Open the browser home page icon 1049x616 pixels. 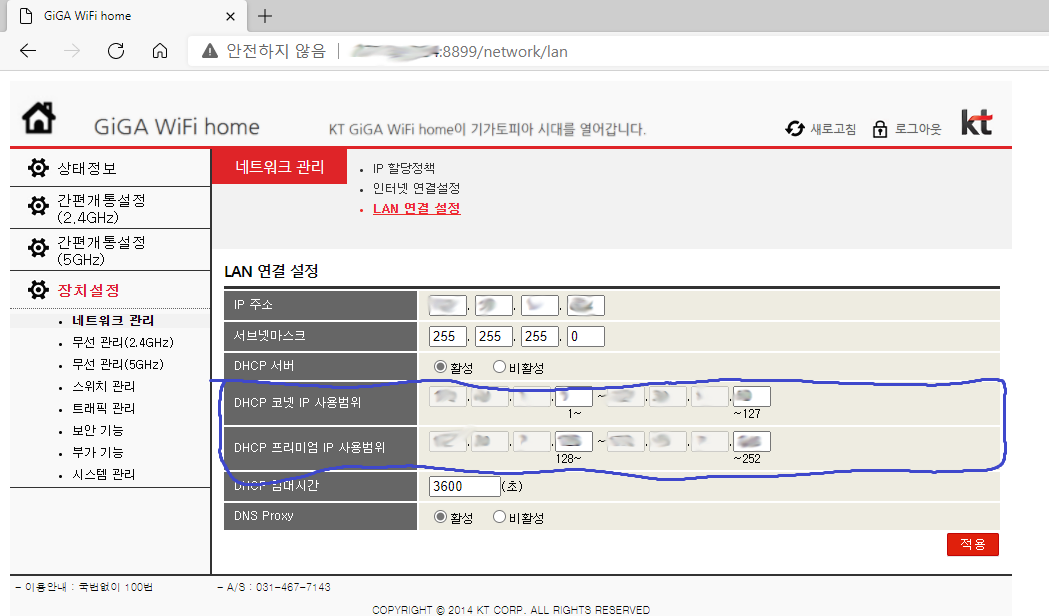[160, 51]
